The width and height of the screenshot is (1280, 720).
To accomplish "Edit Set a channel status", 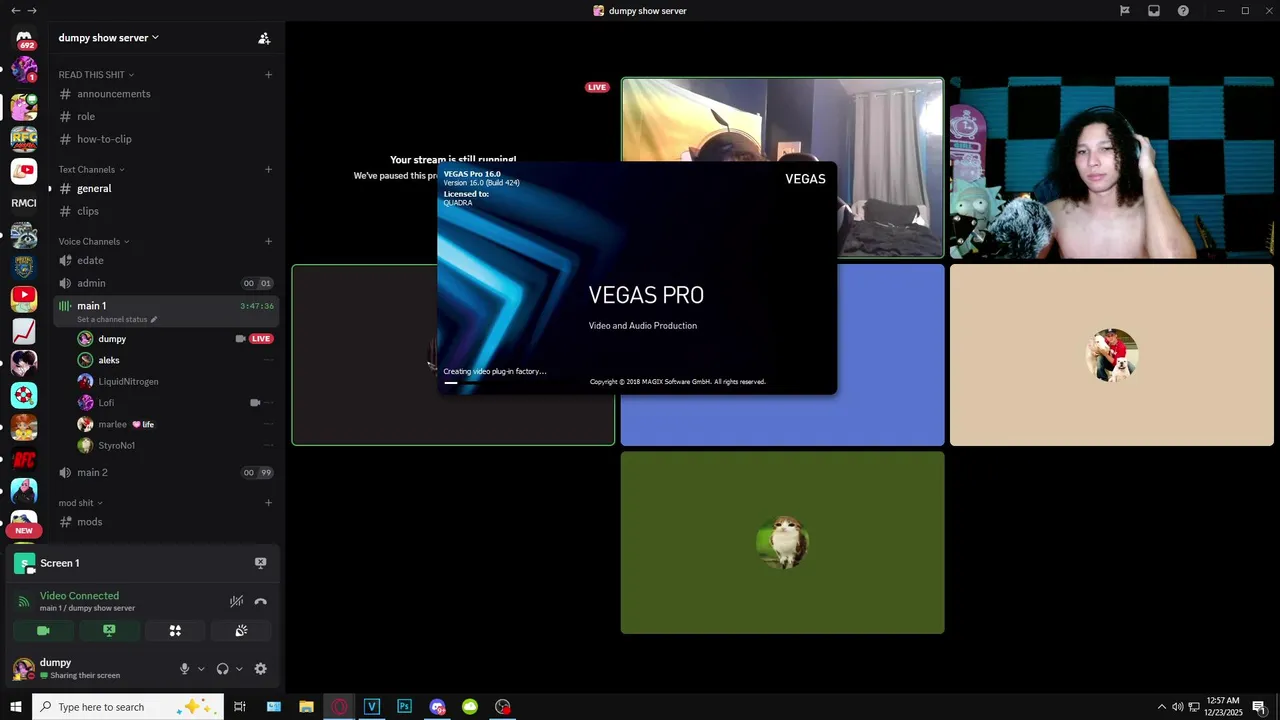I will point(117,319).
